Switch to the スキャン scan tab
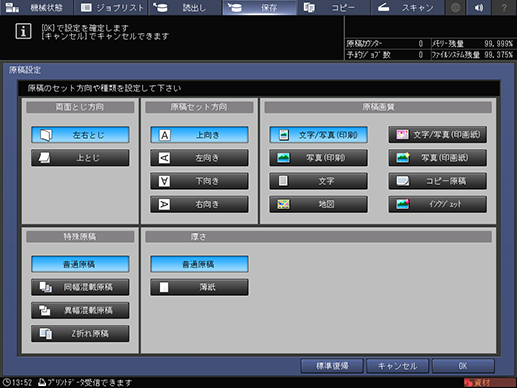Viewport: 517px width, 388px height. [407, 7]
